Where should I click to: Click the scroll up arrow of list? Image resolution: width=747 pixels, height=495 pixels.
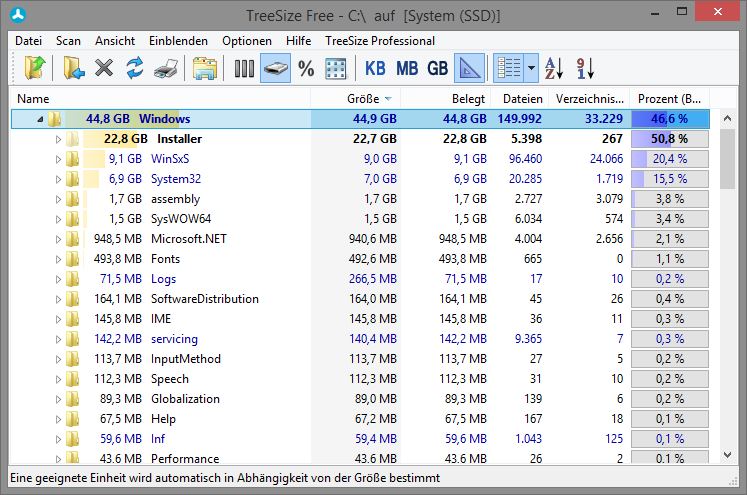[x=727, y=118]
